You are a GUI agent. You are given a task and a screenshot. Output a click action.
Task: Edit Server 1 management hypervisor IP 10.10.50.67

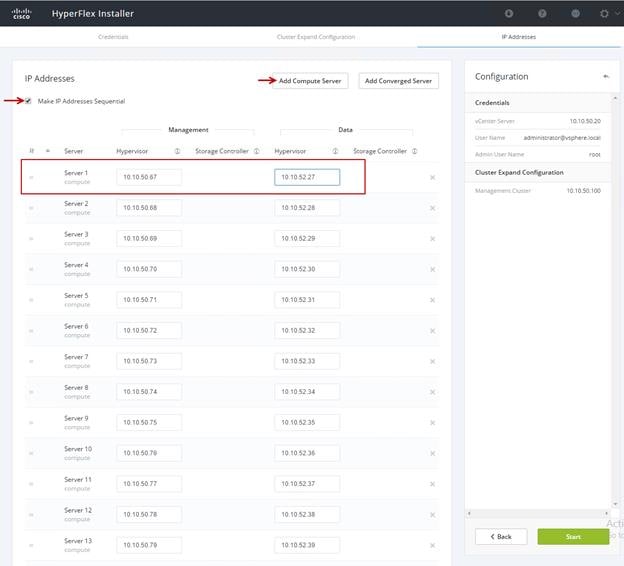click(149, 177)
